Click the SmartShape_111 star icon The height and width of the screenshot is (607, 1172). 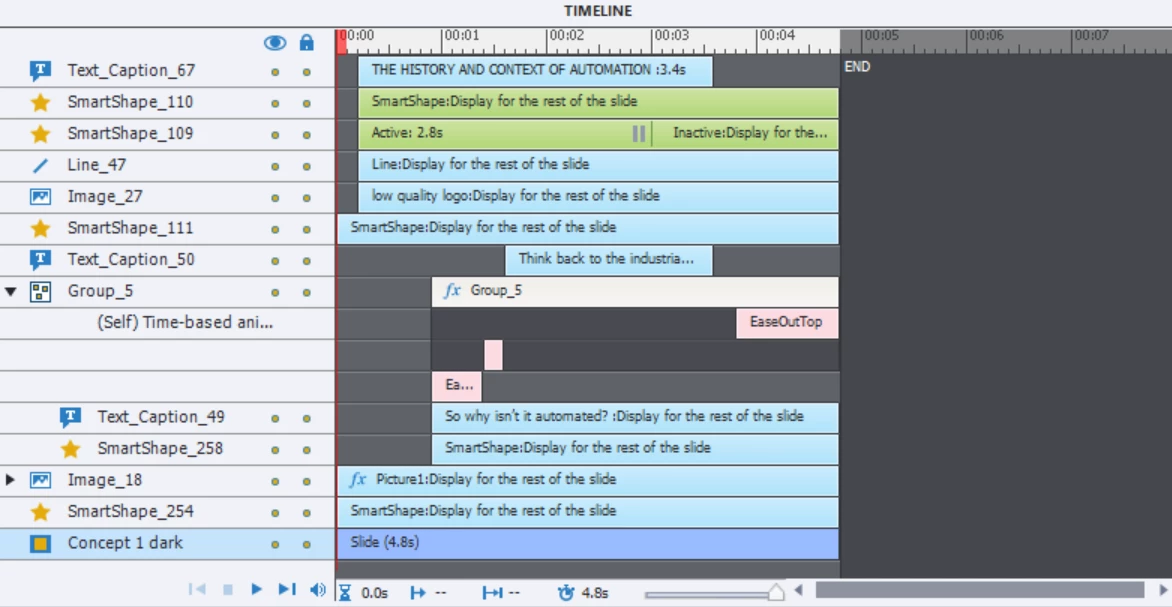(x=40, y=228)
